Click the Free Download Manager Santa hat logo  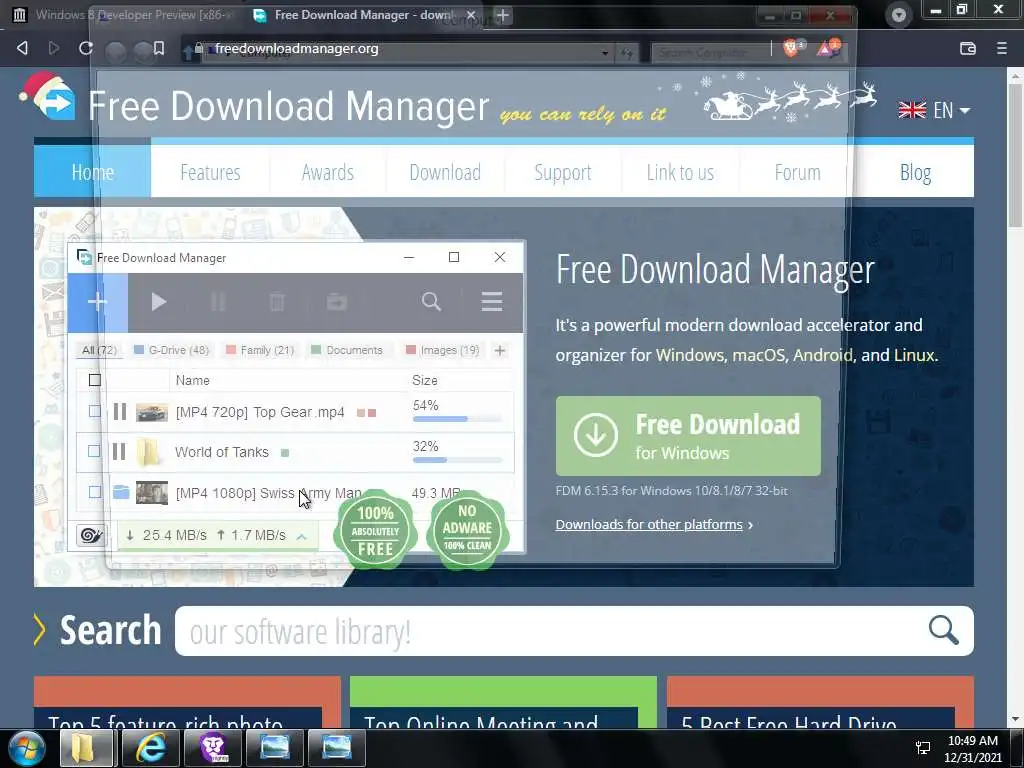coord(47,97)
